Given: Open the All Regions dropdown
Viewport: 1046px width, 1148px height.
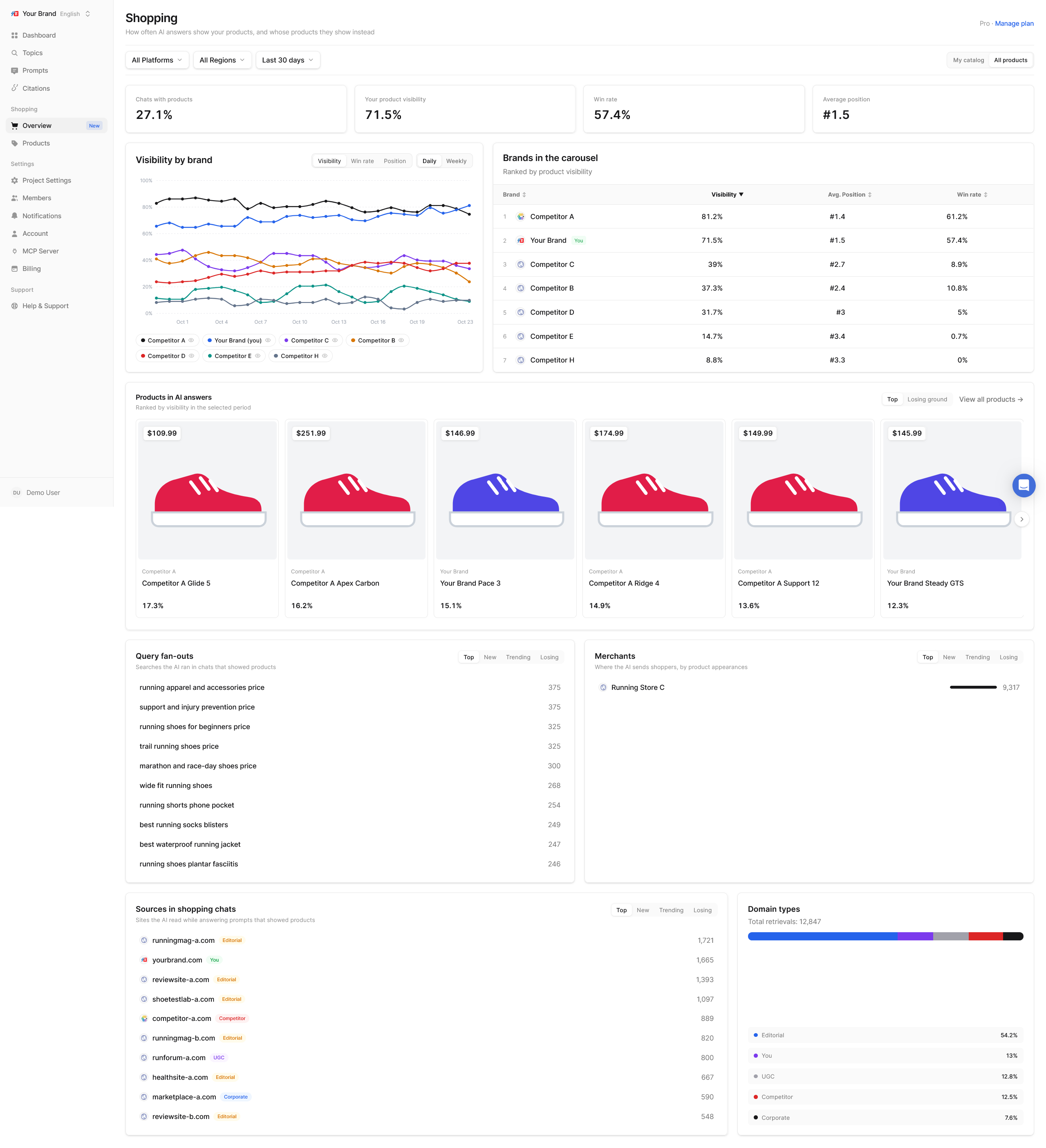Looking at the screenshot, I should [222, 60].
